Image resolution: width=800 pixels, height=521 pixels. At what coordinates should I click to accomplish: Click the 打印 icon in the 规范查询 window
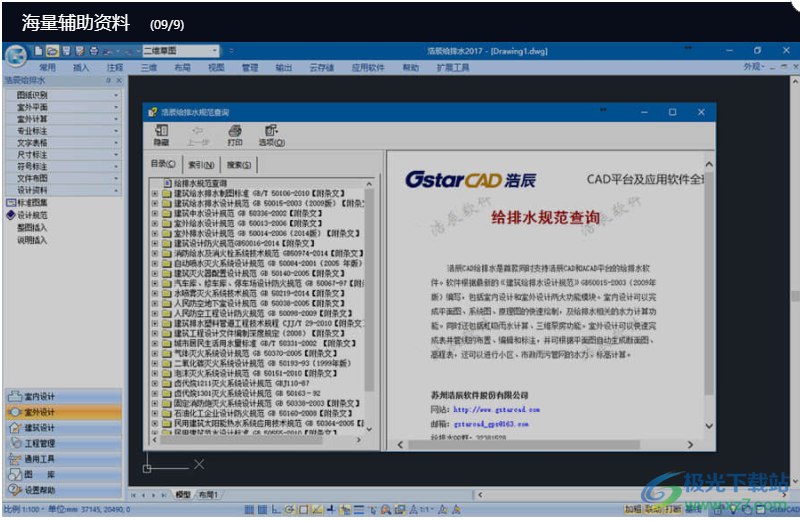[235, 135]
